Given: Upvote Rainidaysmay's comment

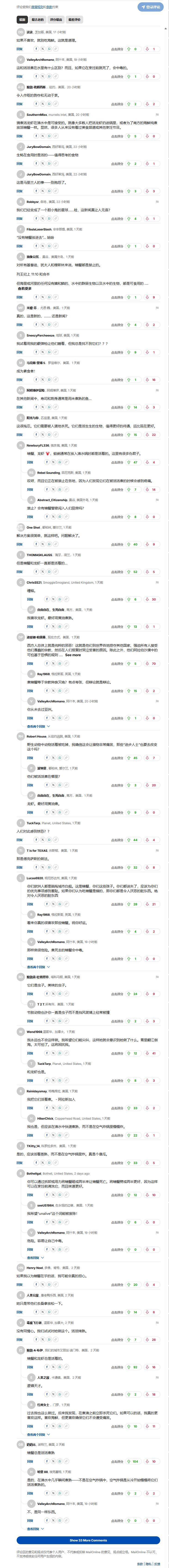Looking at the screenshot, I should 129,1108.
